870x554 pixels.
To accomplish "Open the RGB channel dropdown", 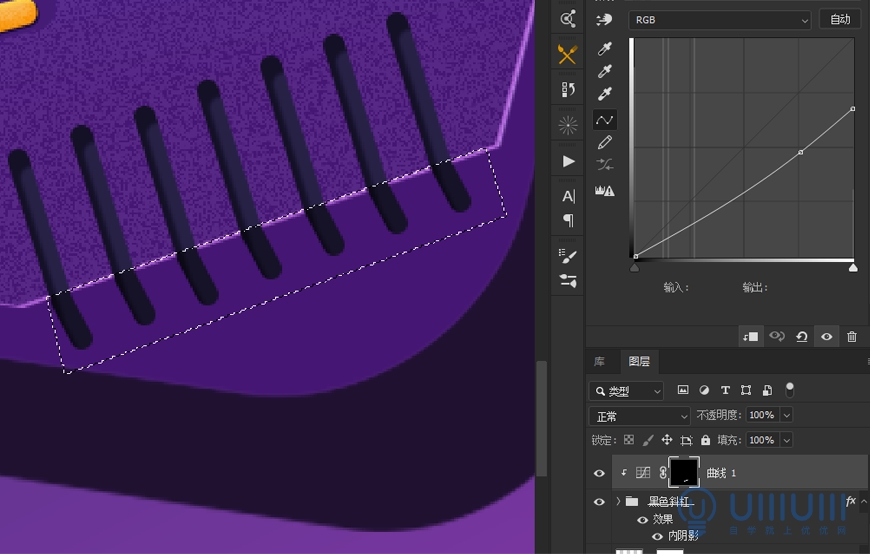I will click(x=720, y=20).
